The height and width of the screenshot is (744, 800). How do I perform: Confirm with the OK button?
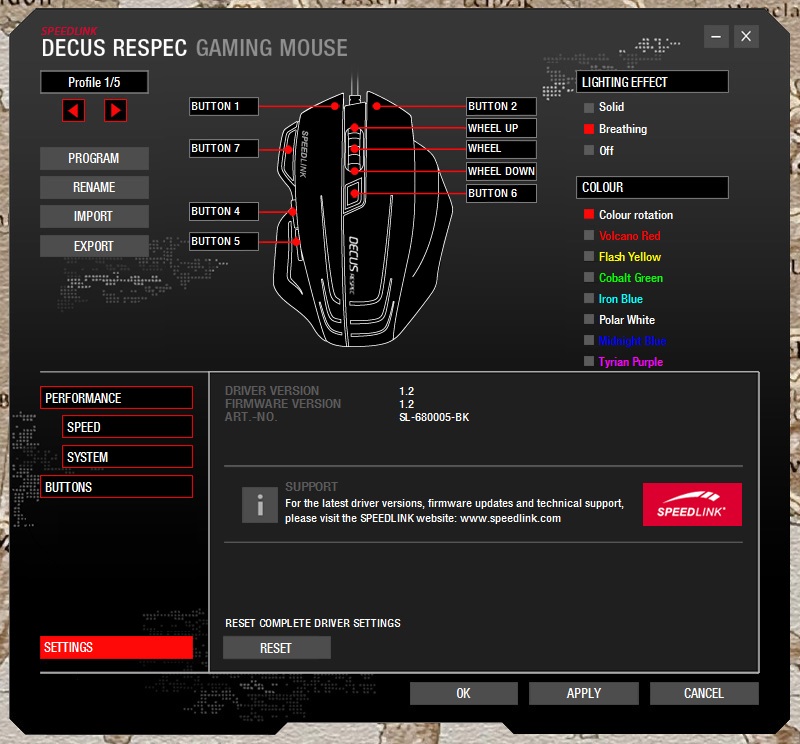pos(464,693)
